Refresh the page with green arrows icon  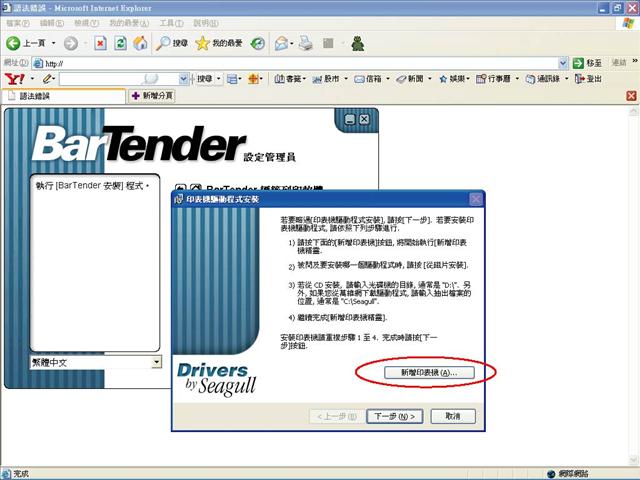[x=120, y=43]
